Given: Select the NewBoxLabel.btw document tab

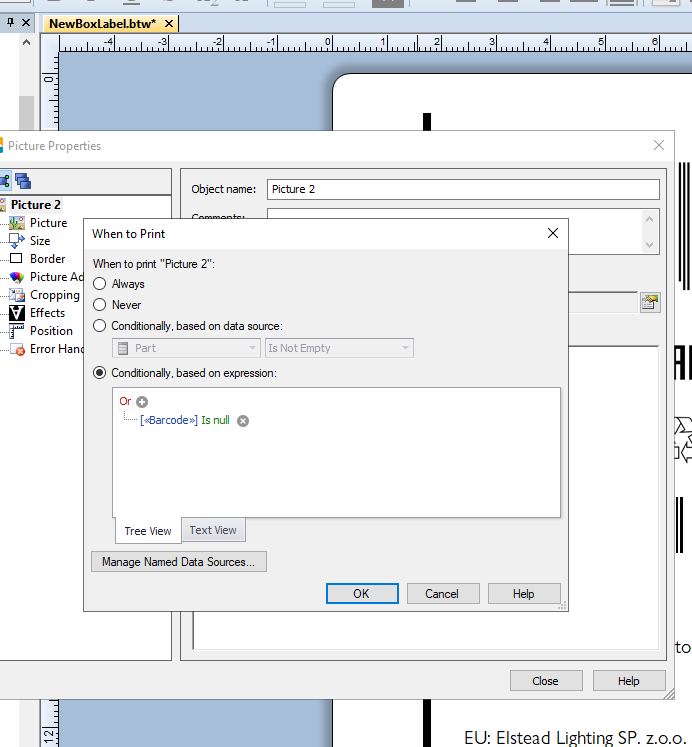Looking at the screenshot, I should pos(102,24).
